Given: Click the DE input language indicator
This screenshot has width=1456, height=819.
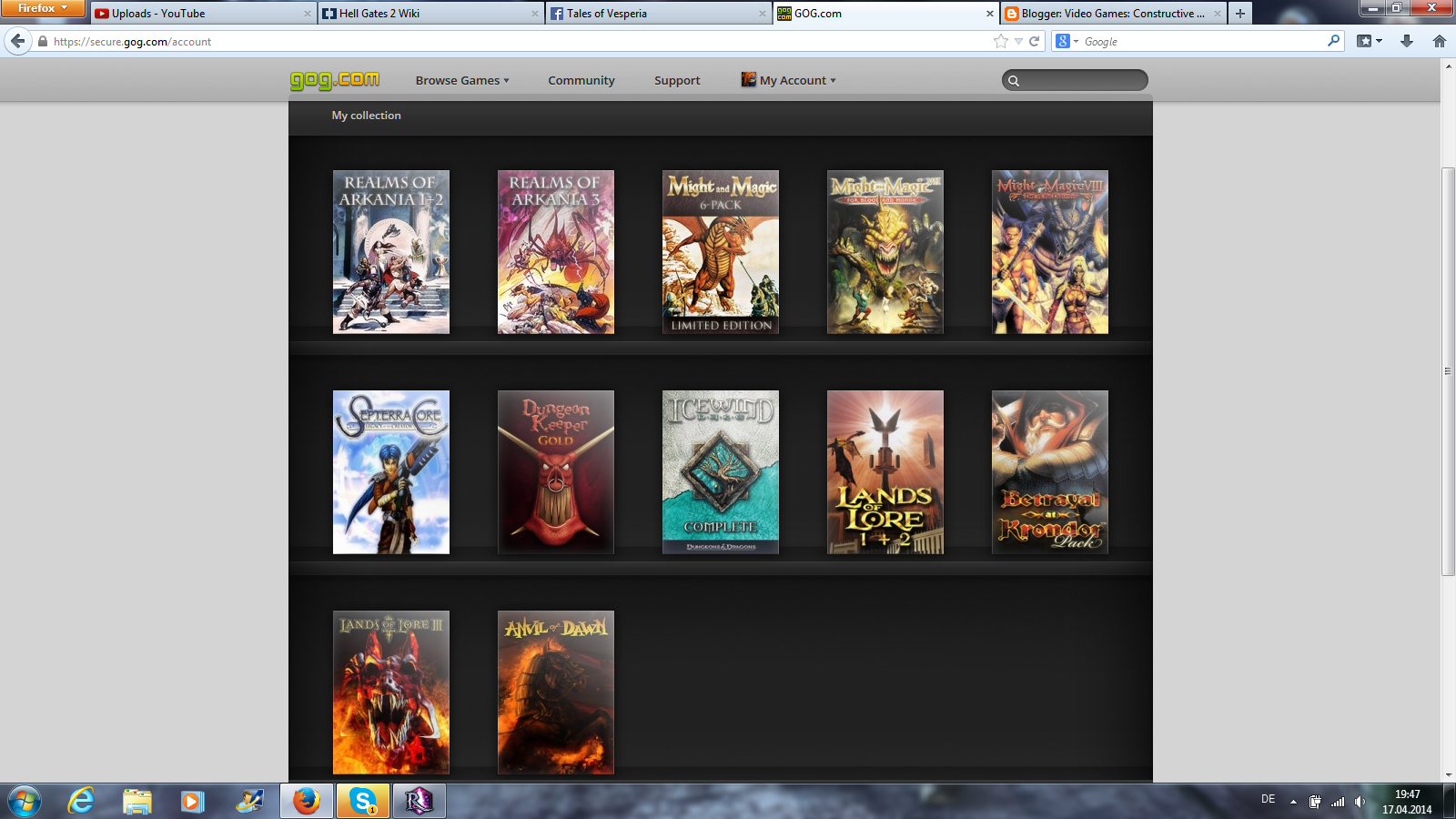Looking at the screenshot, I should [1268, 799].
